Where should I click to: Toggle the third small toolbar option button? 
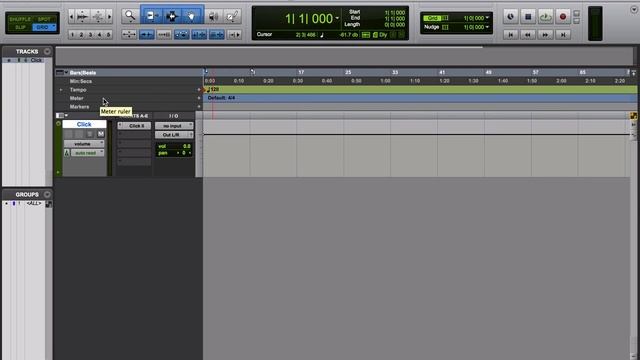[x=164, y=35]
